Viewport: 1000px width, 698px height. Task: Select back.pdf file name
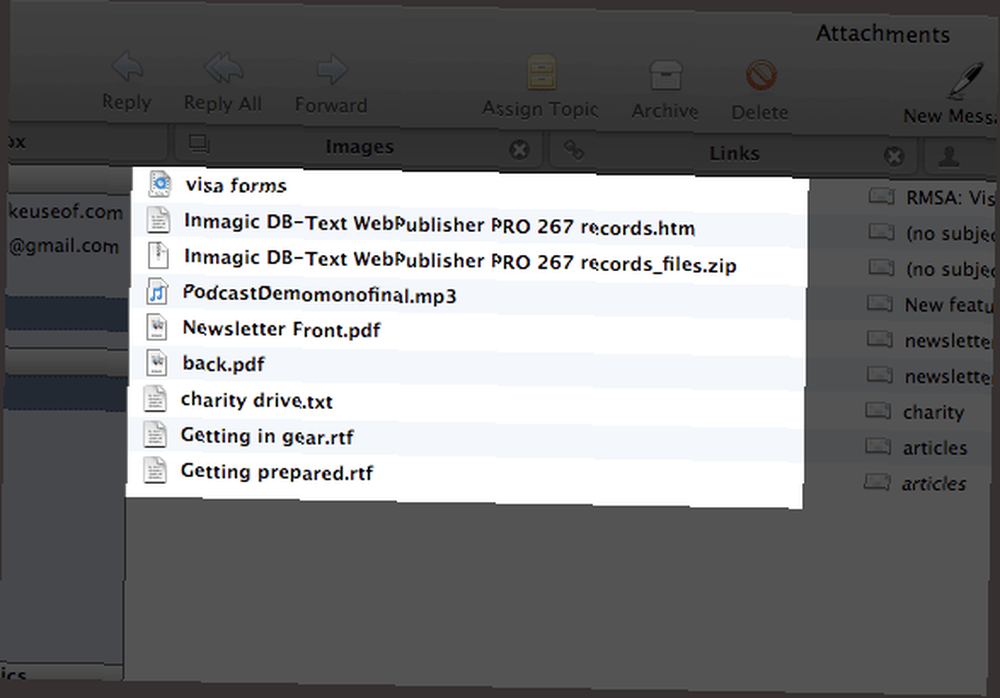[x=223, y=364]
